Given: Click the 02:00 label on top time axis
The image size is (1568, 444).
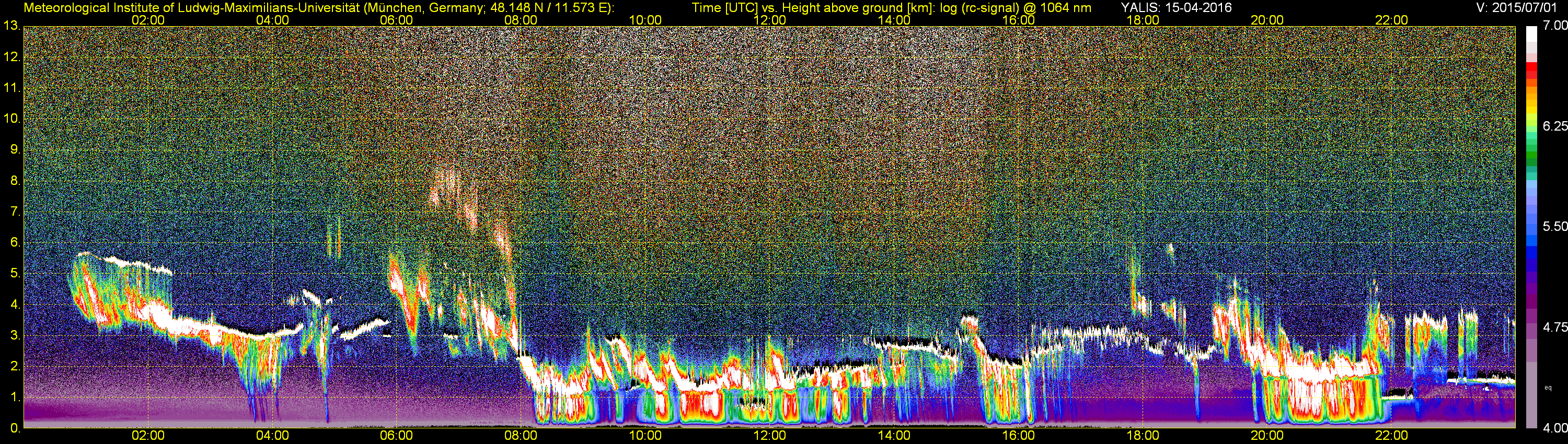Looking at the screenshot, I should 148,20.
